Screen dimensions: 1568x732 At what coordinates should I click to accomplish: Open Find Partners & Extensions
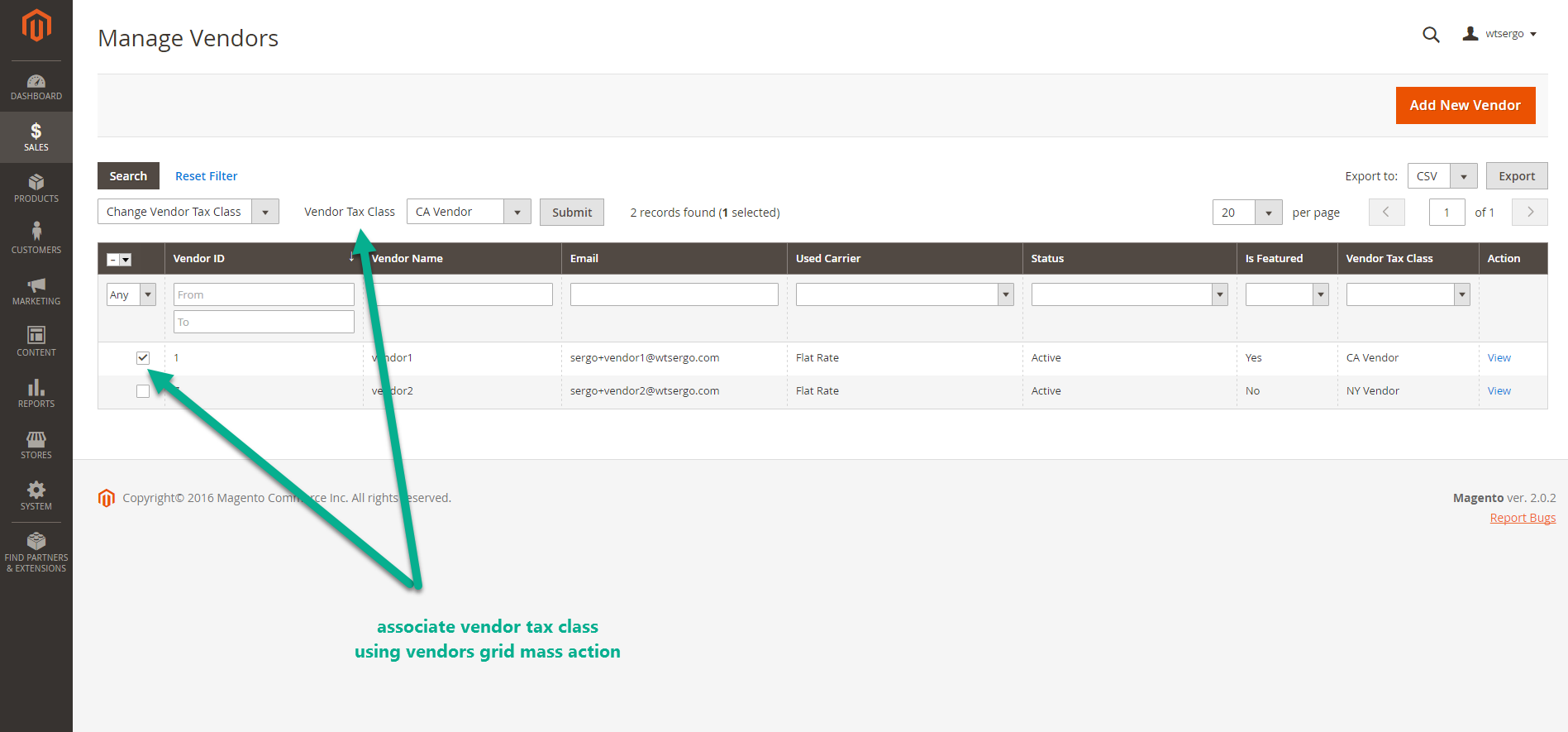(36, 553)
